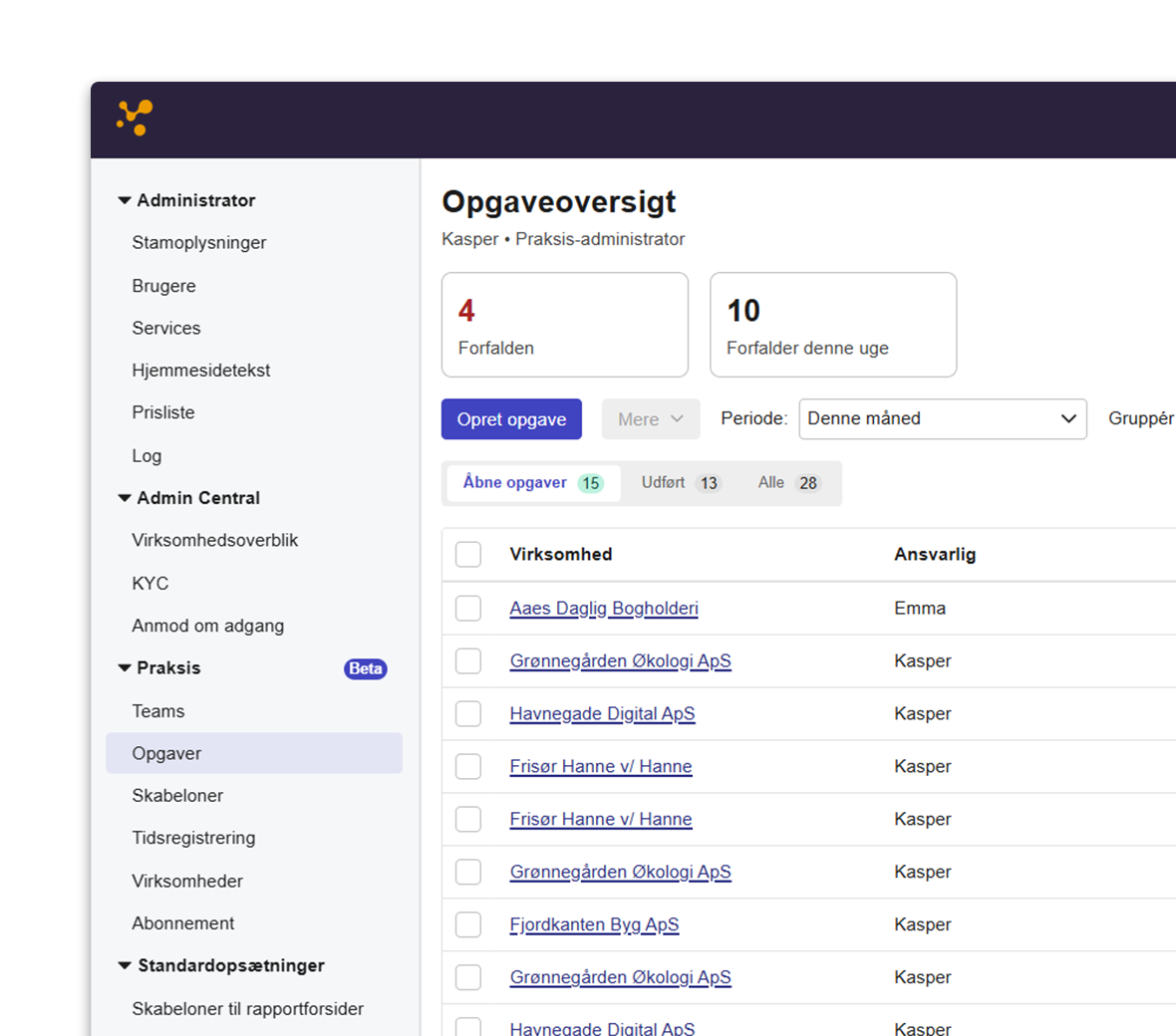This screenshot has height=1036, width=1176.
Task: Check the box for second Frisør Hanne row
Action: pyautogui.click(x=468, y=820)
